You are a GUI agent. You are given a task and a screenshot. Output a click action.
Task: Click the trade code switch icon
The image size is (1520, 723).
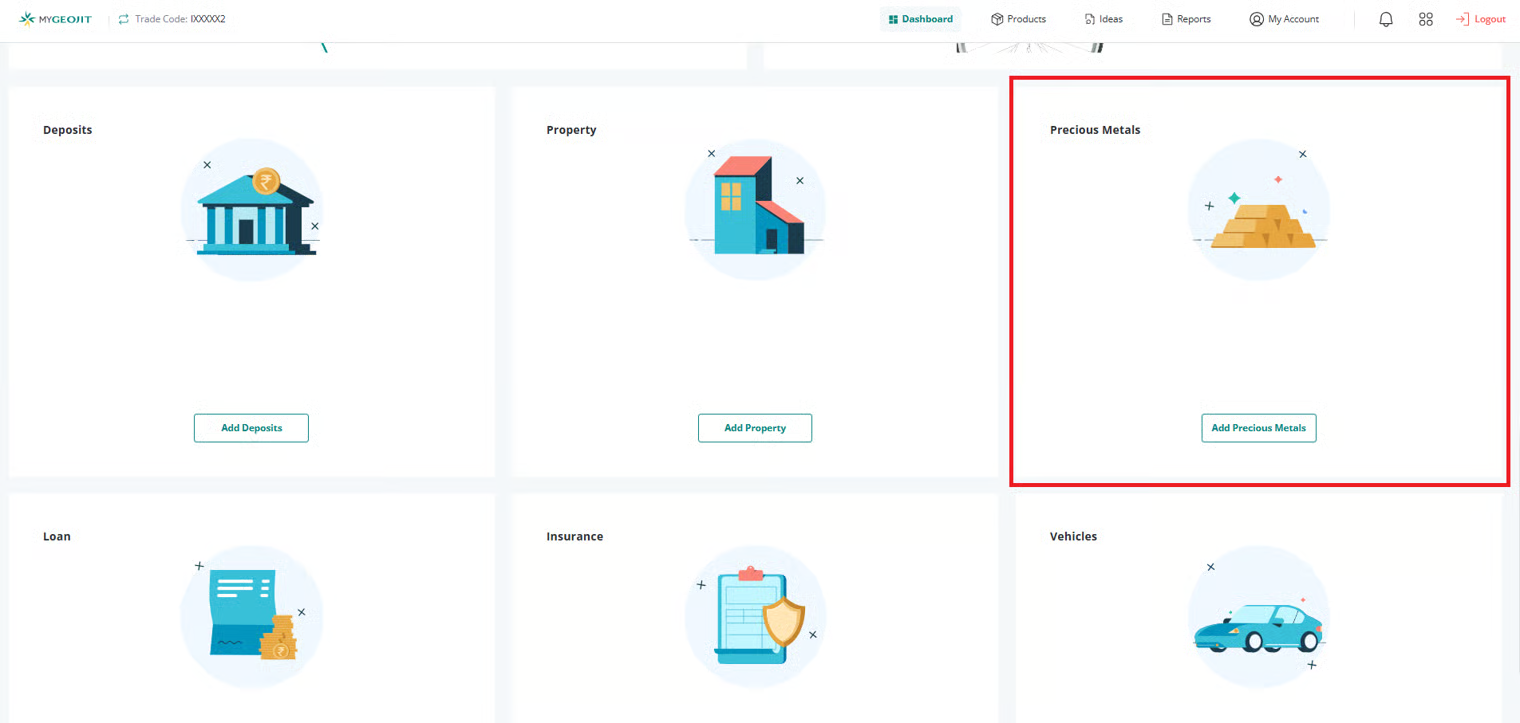point(124,19)
